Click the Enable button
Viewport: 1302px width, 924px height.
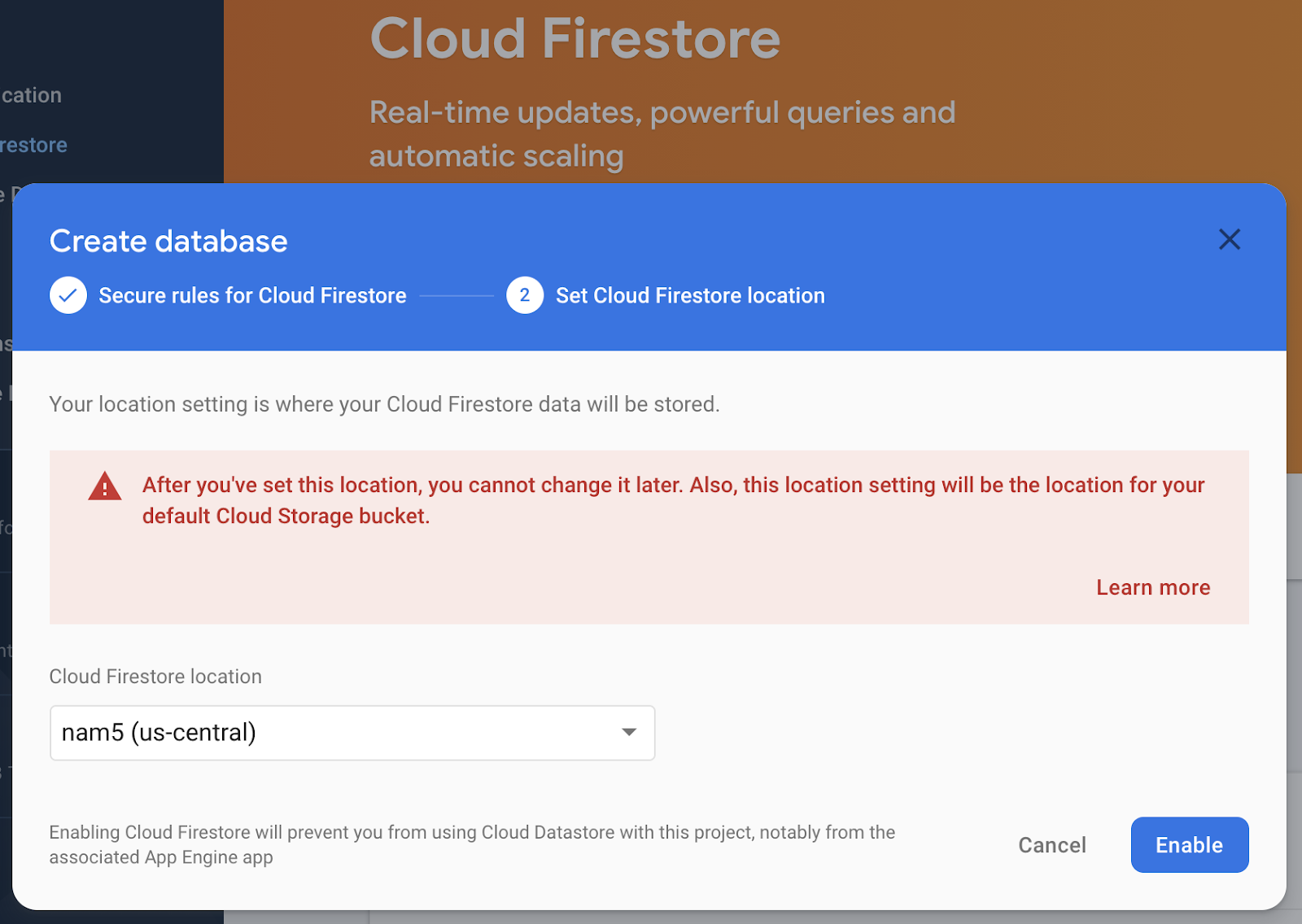1189,844
